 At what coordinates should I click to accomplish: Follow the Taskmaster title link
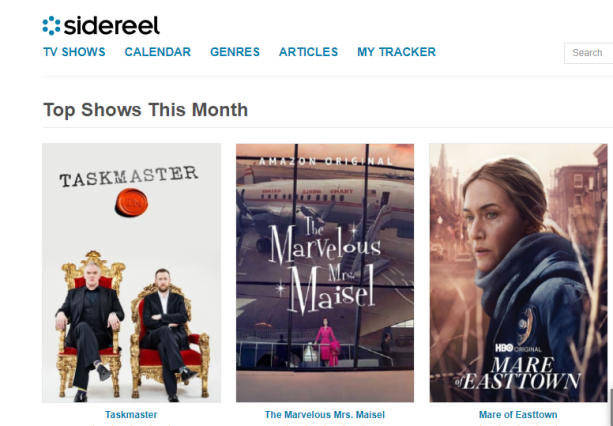click(x=131, y=415)
